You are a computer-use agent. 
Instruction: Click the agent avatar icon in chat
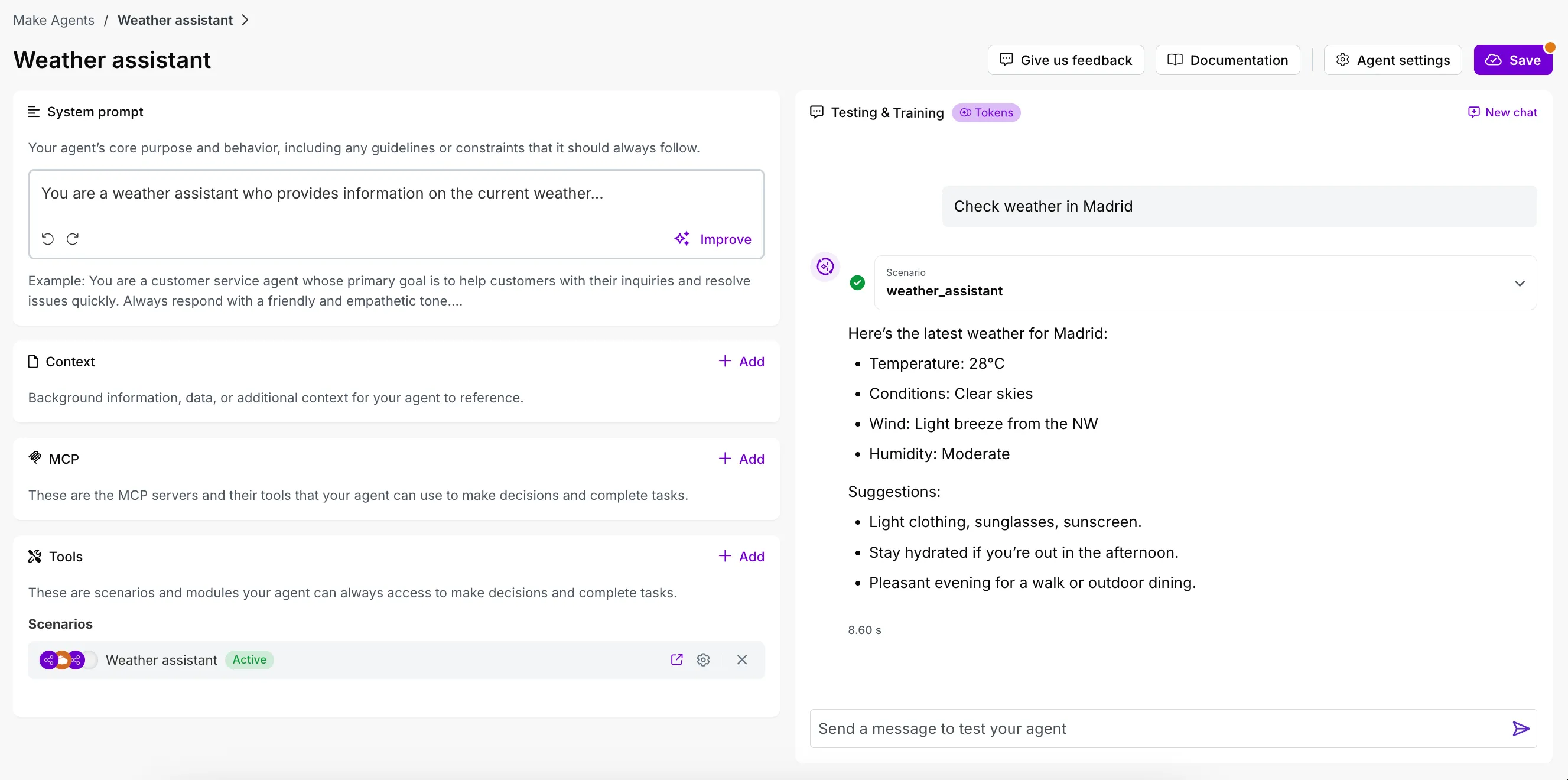[x=825, y=266]
